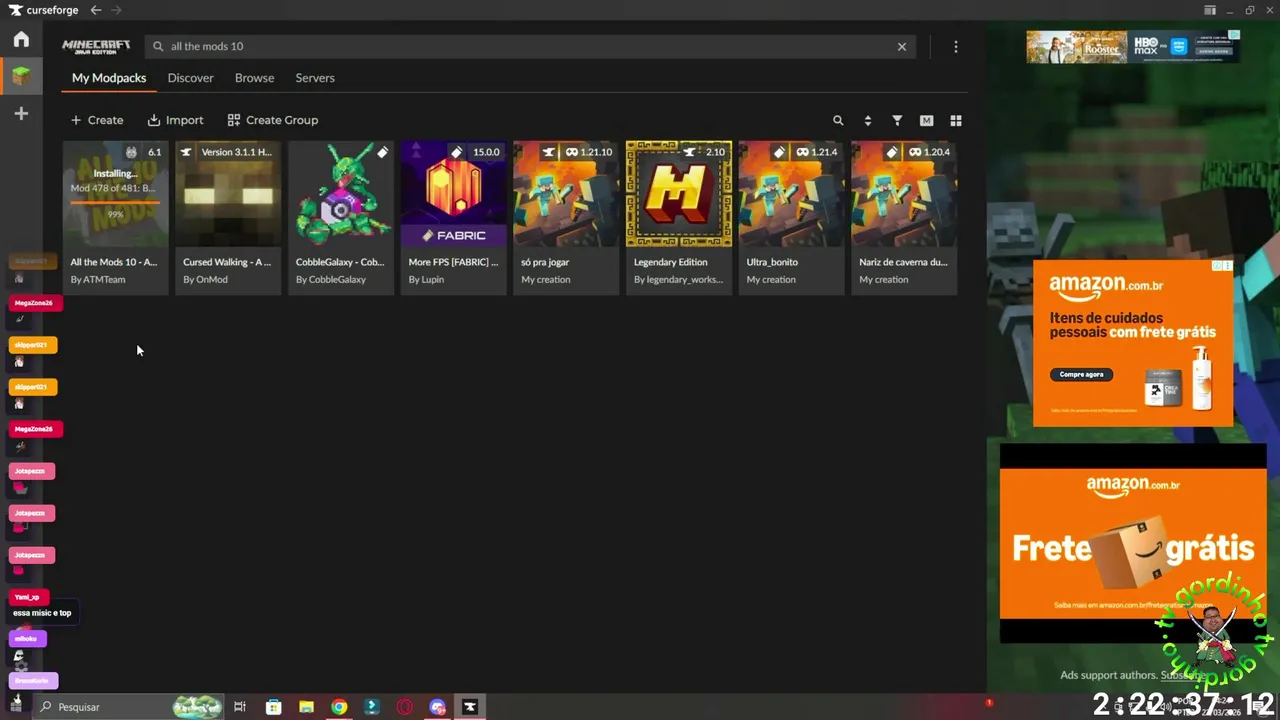Open the Nariz de caverna profile card
The height and width of the screenshot is (720, 1280).
coord(904,217)
